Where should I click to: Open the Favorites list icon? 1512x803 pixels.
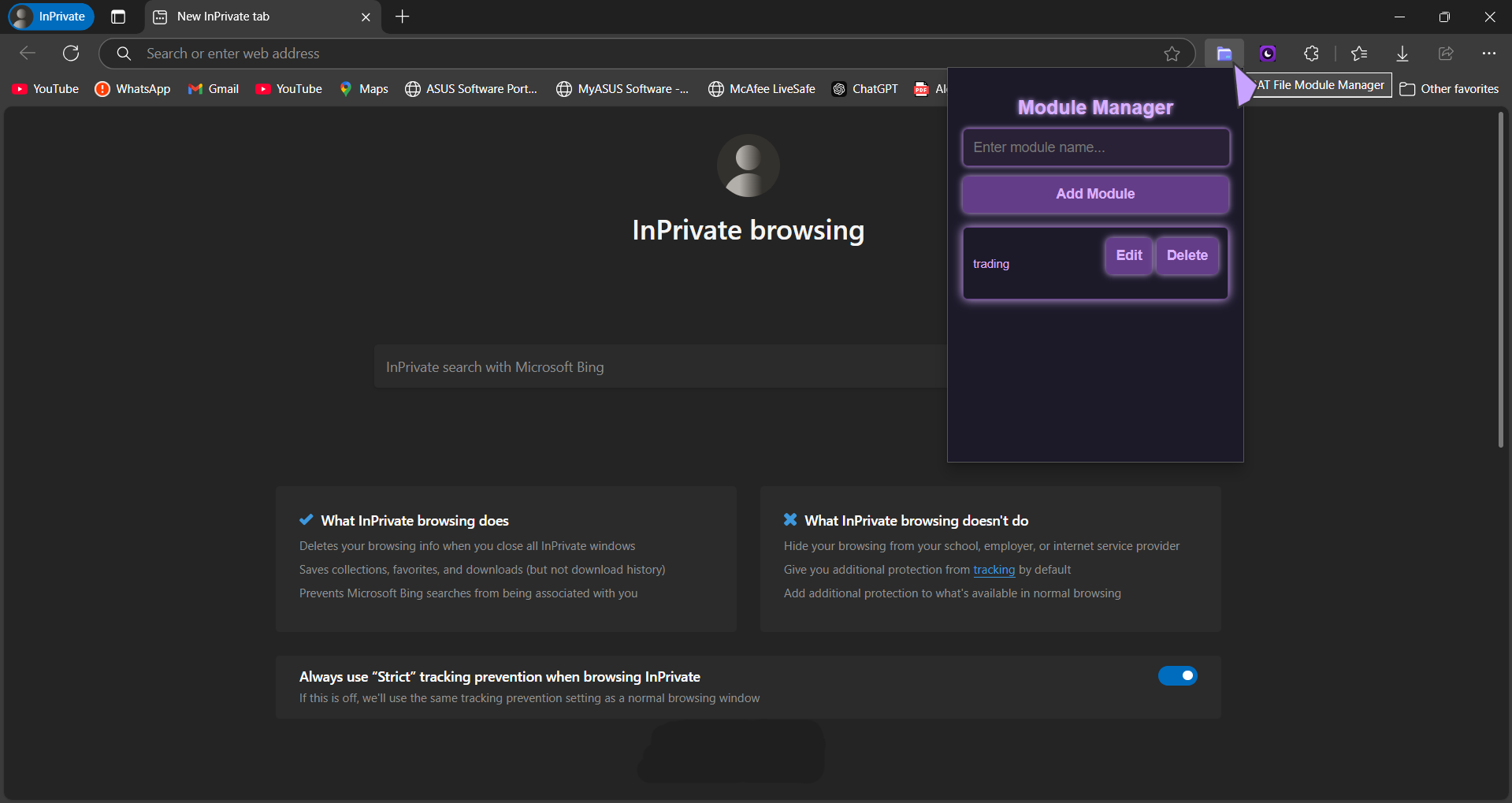(1358, 53)
